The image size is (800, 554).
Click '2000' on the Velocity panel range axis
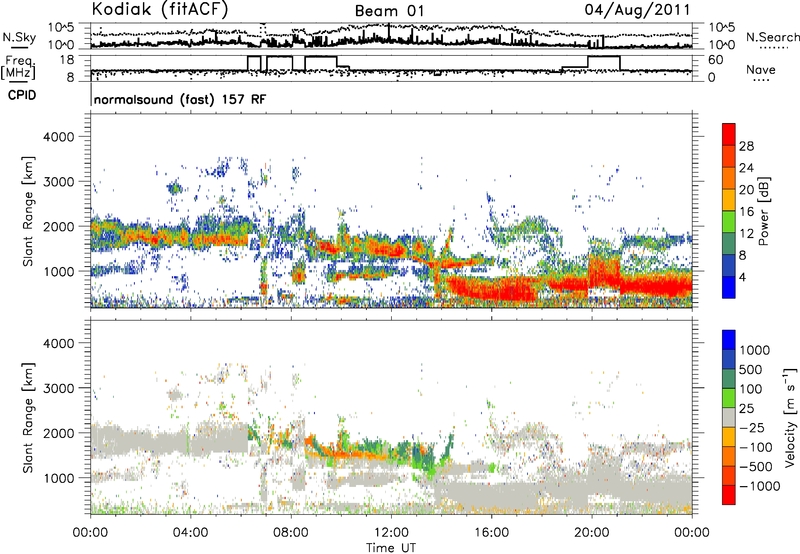point(58,433)
